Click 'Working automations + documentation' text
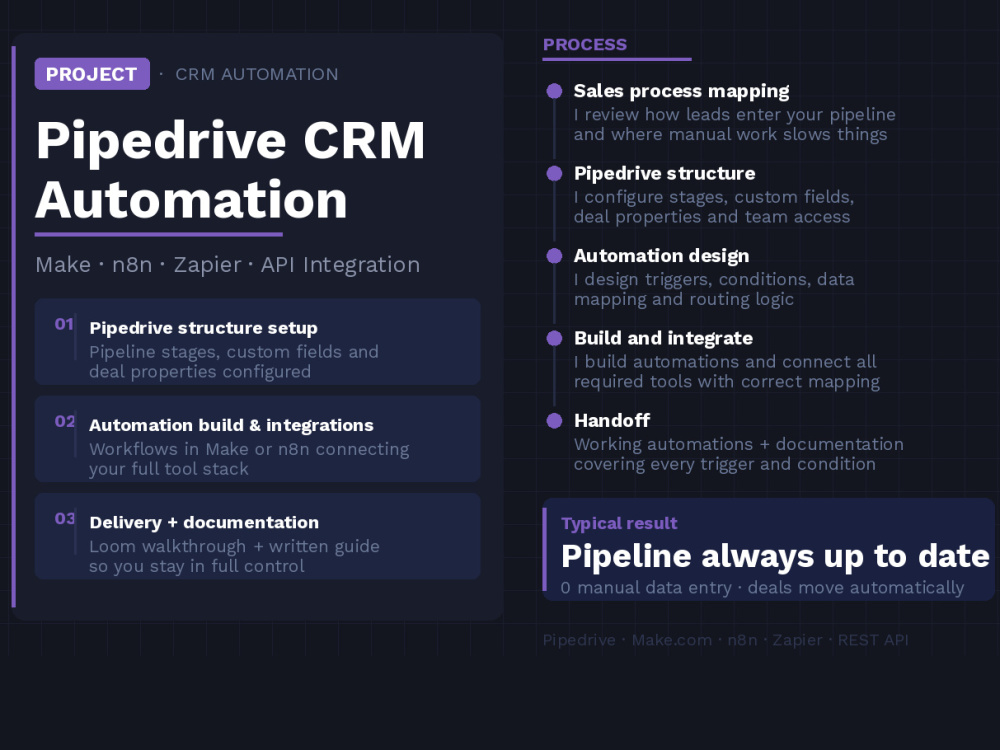This screenshot has width=1000, height=750. pyautogui.click(x=739, y=444)
